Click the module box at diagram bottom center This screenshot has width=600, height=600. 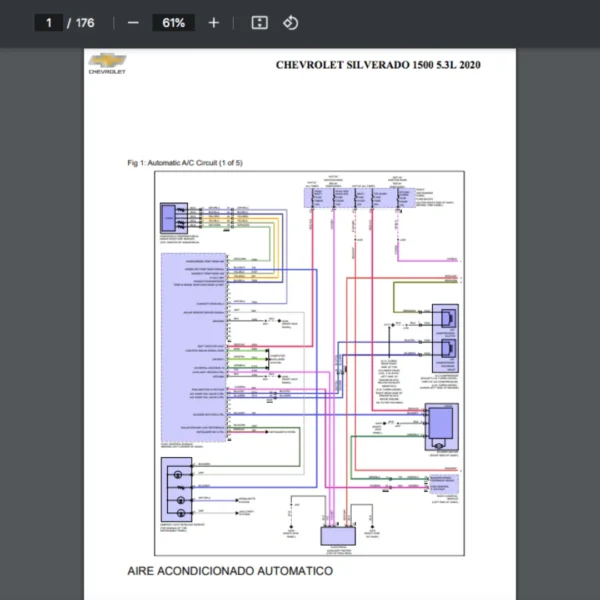[340, 536]
